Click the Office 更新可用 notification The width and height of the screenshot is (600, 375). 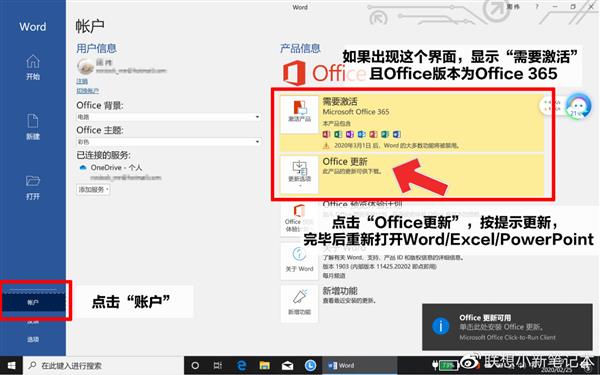click(x=507, y=327)
